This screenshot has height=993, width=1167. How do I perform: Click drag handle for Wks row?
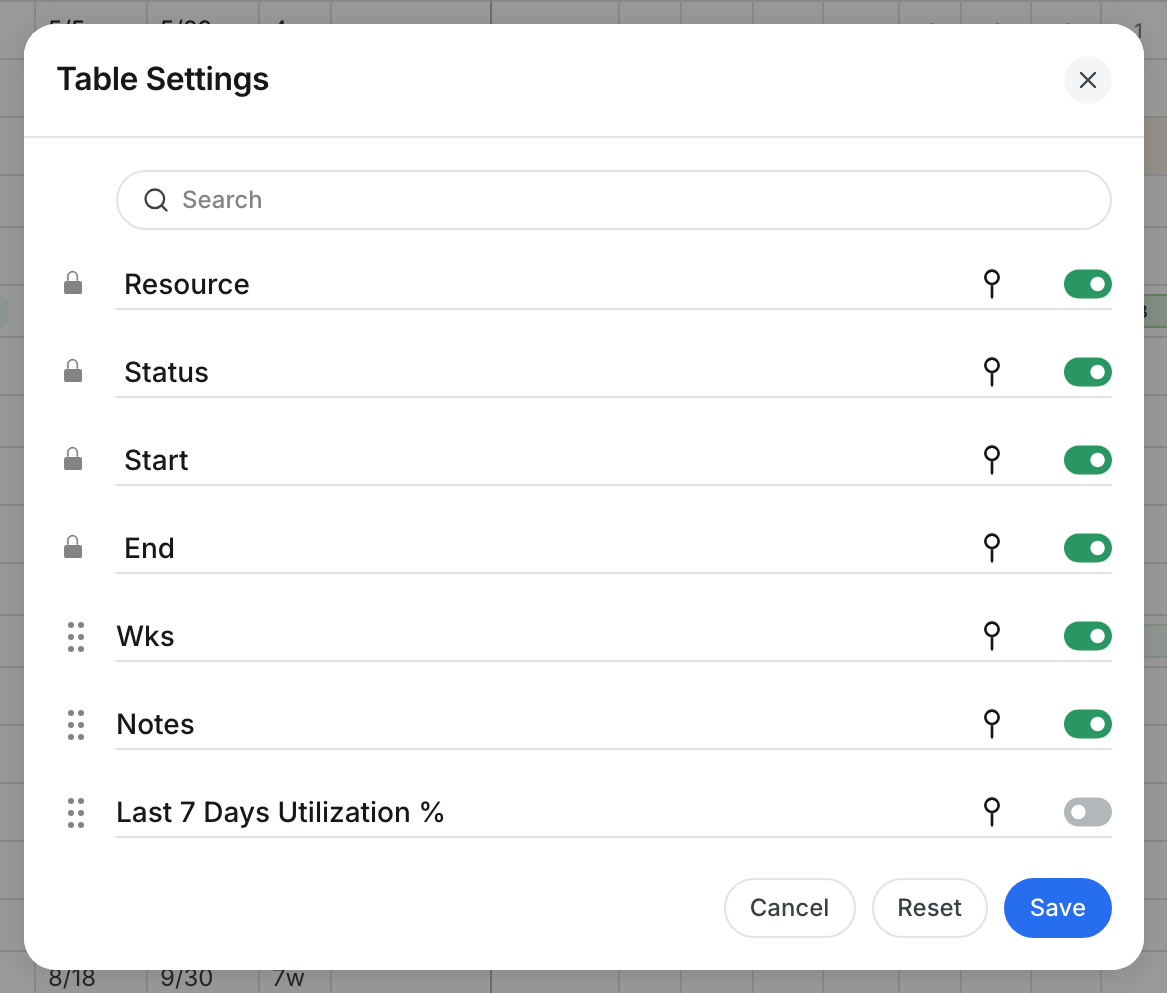click(x=76, y=636)
